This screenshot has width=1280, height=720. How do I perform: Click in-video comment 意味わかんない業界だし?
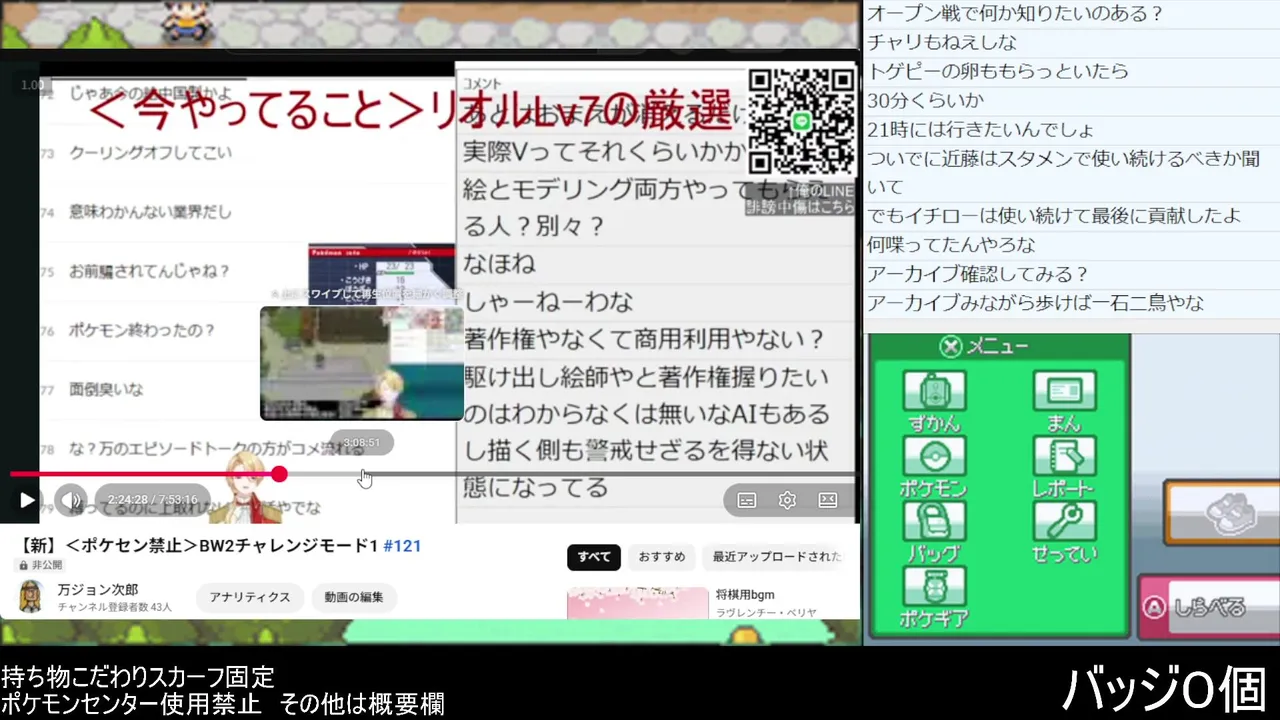click(150, 212)
